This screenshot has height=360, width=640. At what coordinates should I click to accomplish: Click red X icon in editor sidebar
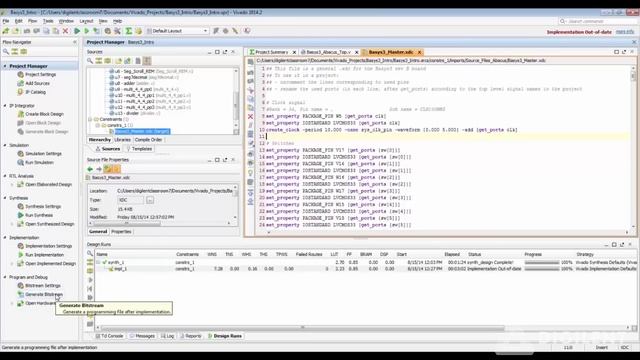click(251, 117)
